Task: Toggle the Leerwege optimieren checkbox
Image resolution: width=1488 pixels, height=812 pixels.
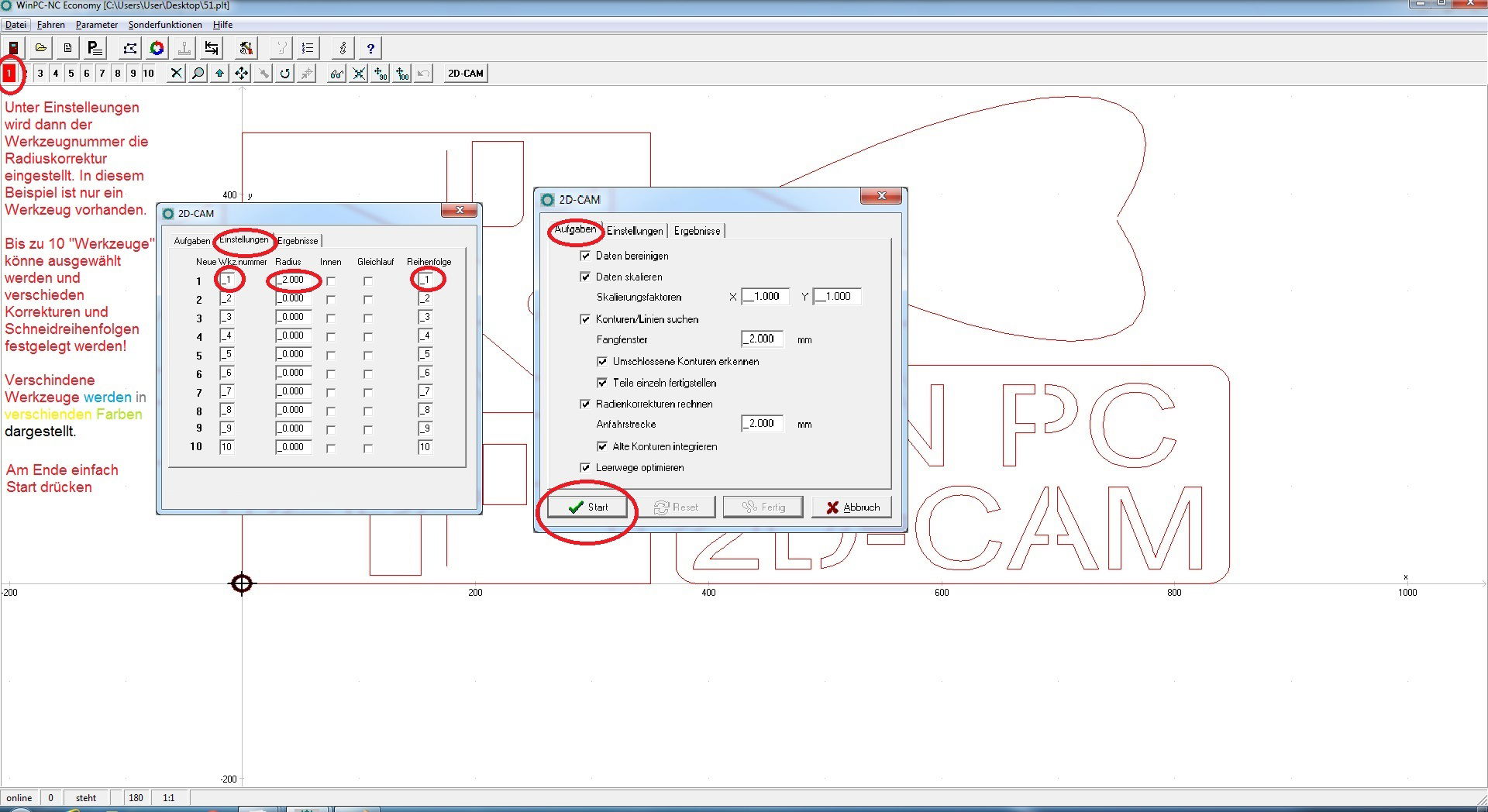Action: (x=587, y=467)
